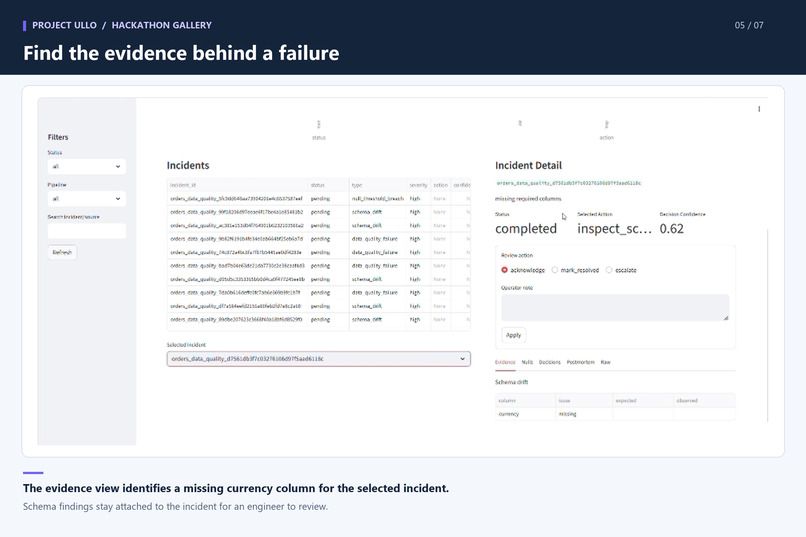Click the green incident ID code in Incident Detail

pyautogui.click(x=569, y=183)
